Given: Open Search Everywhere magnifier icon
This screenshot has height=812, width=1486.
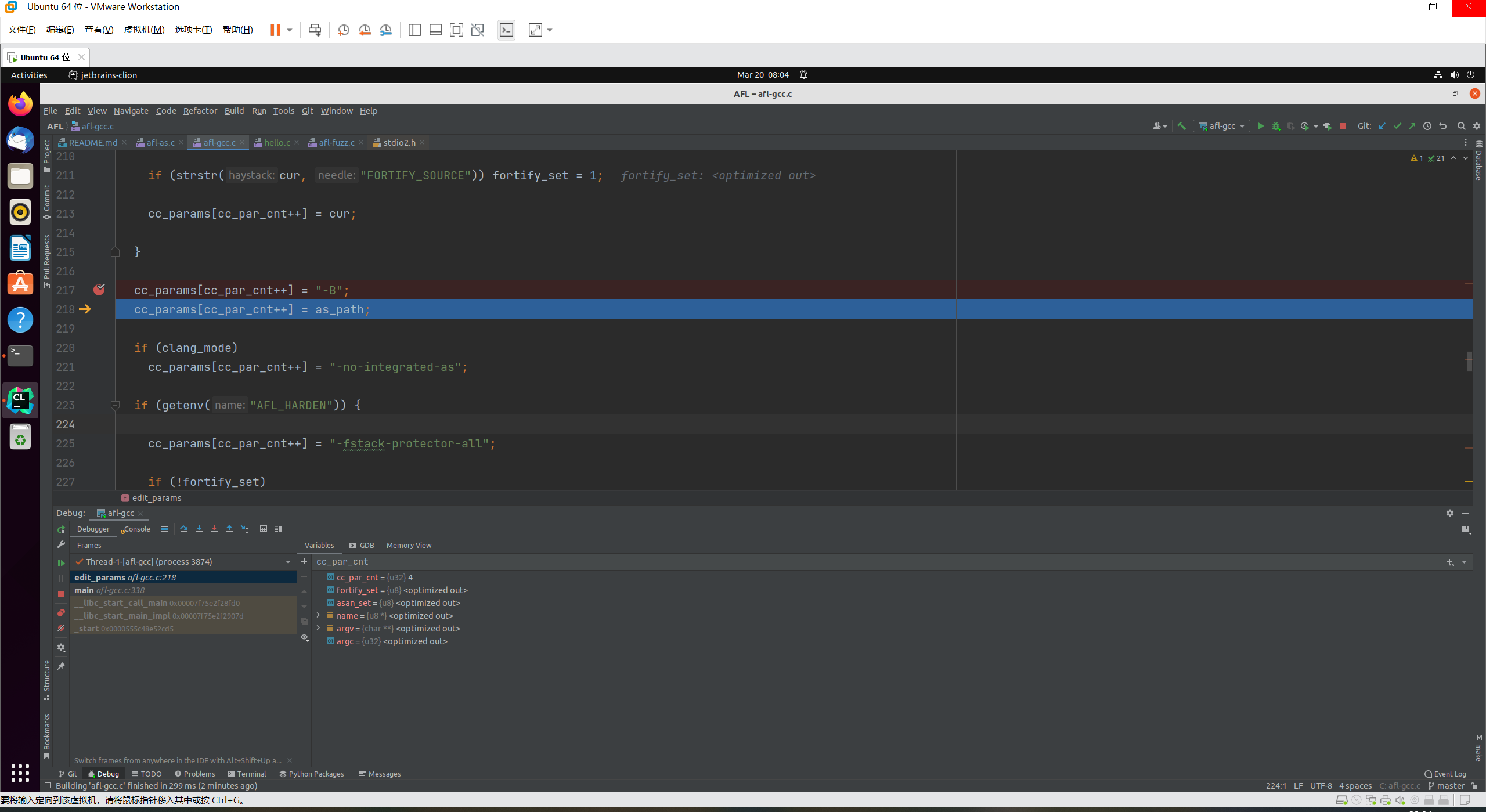Looking at the screenshot, I should [x=1461, y=126].
